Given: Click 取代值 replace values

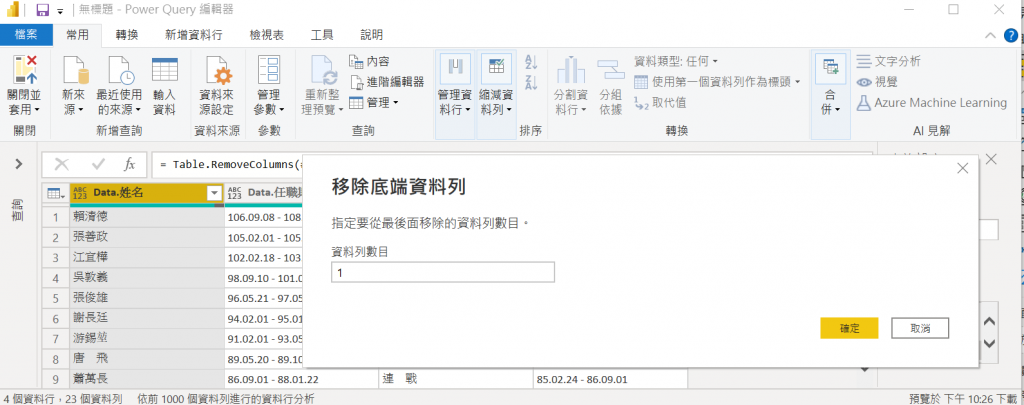Looking at the screenshot, I should click(660, 103).
